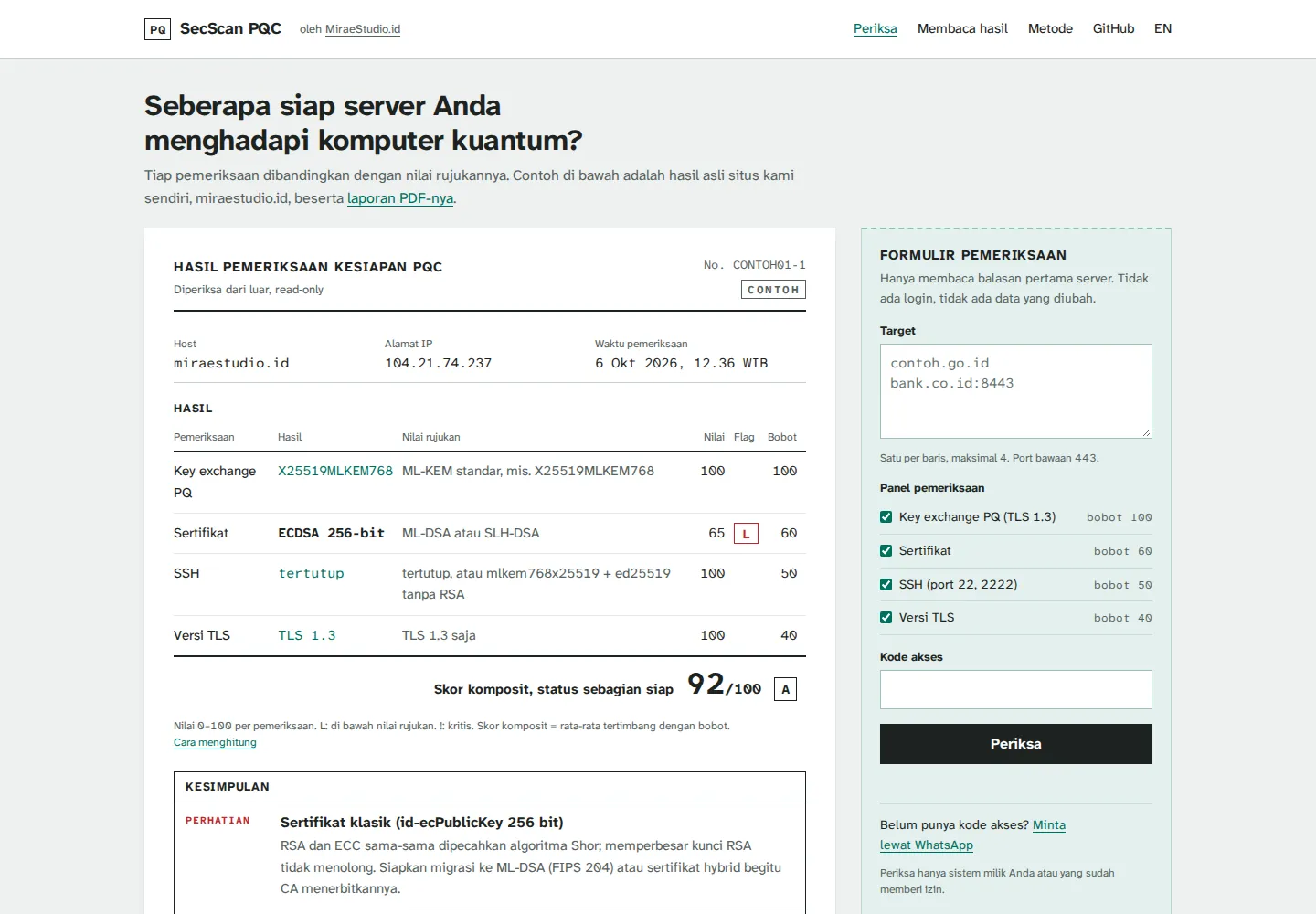Uncheck the Sertifikat panel checkbox
The width and height of the screenshot is (1316, 914).
point(886,551)
